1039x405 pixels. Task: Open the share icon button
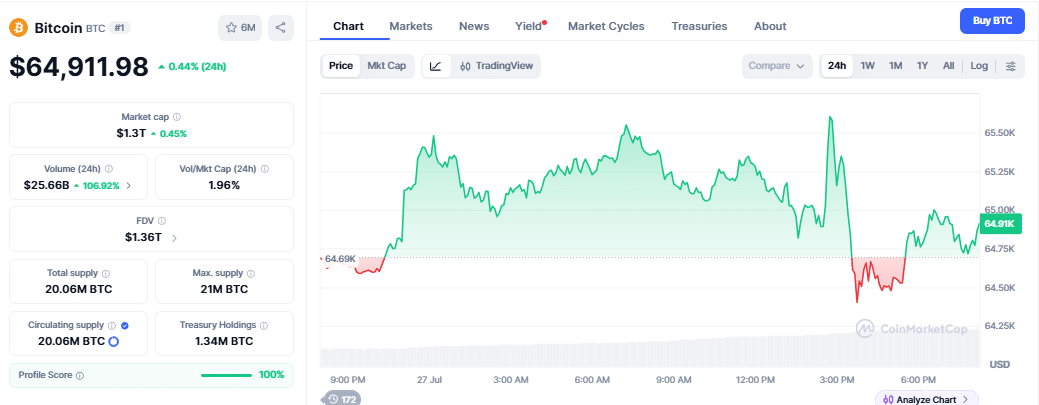pos(280,27)
